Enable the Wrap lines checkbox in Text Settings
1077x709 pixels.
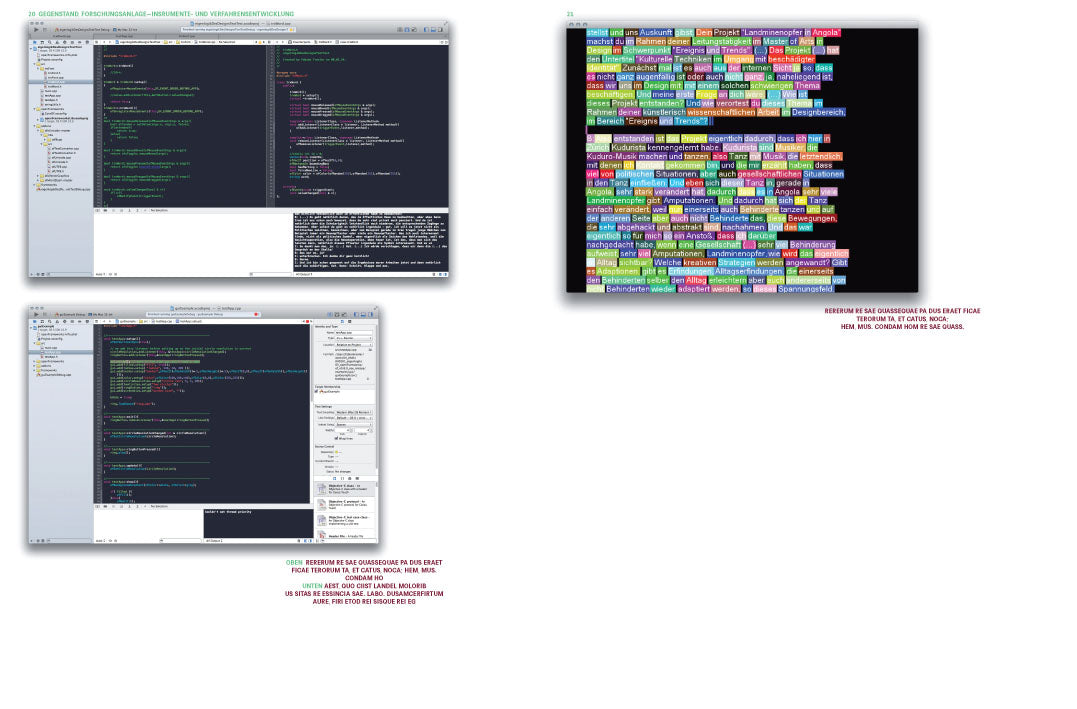(x=336, y=438)
